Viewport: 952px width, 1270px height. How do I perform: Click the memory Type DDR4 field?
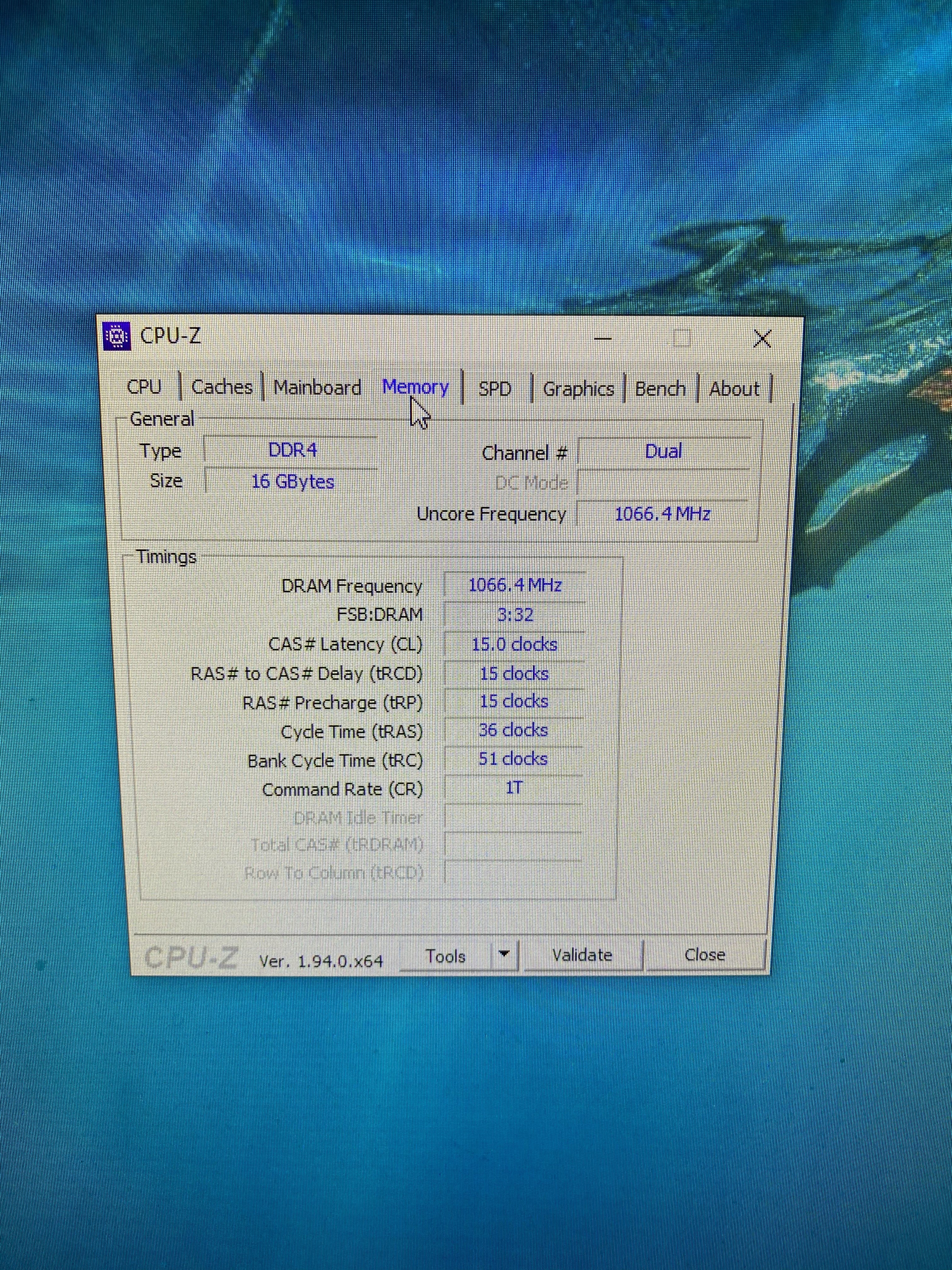click(292, 451)
